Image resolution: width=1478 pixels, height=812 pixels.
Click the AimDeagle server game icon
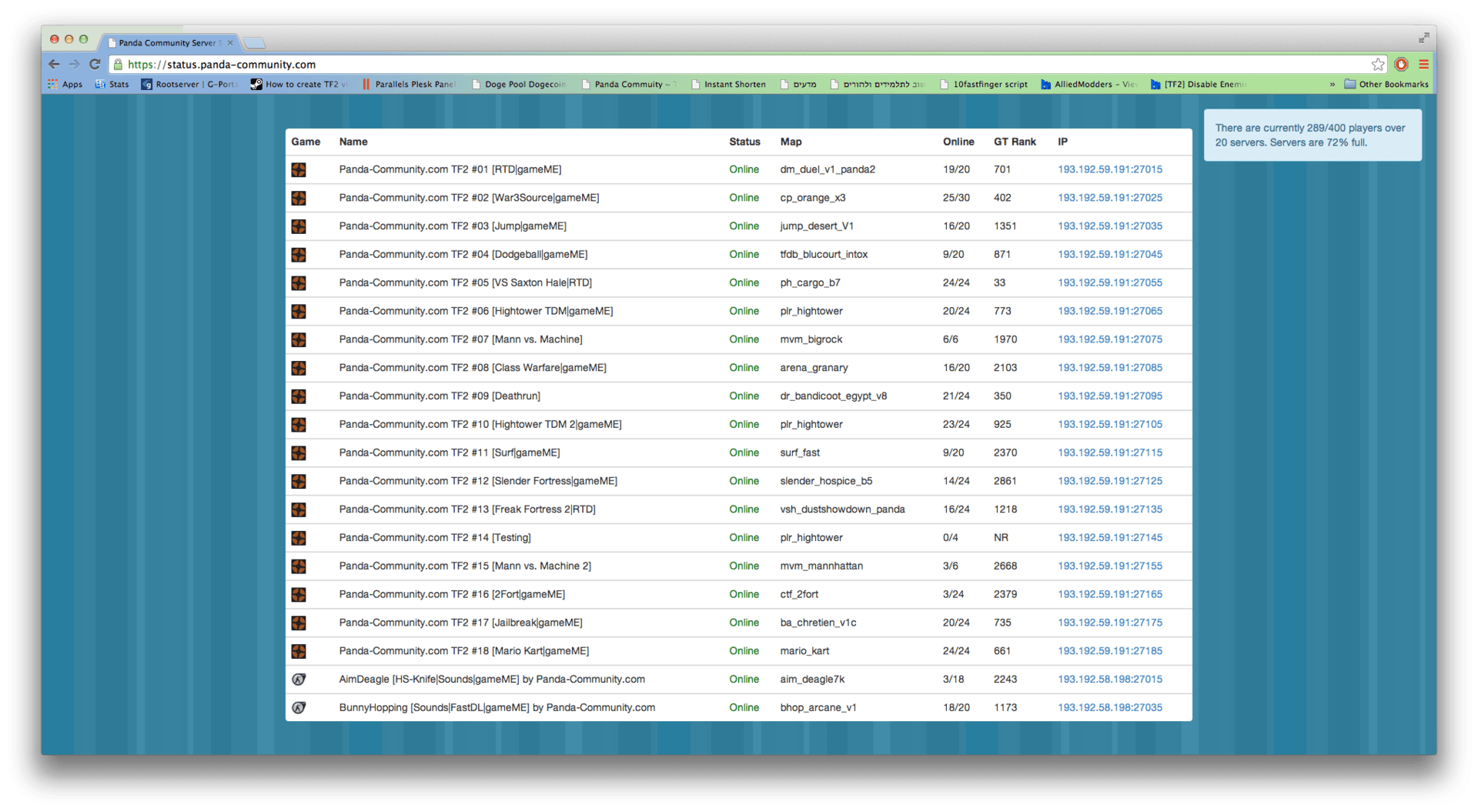(299, 680)
